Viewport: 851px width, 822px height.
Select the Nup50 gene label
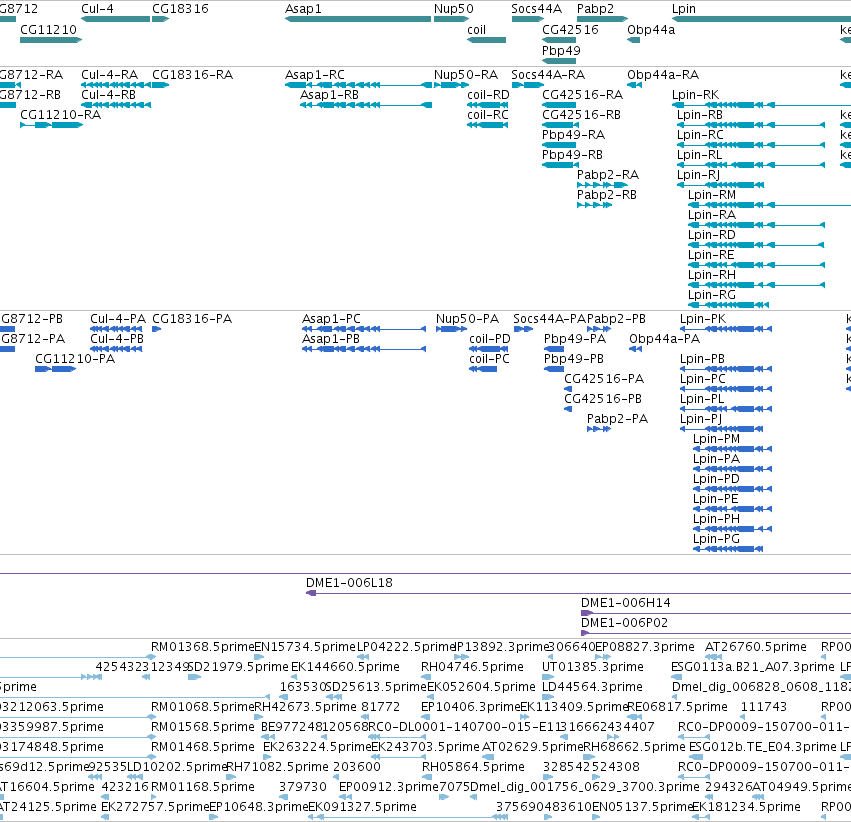(x=454, y=9)
